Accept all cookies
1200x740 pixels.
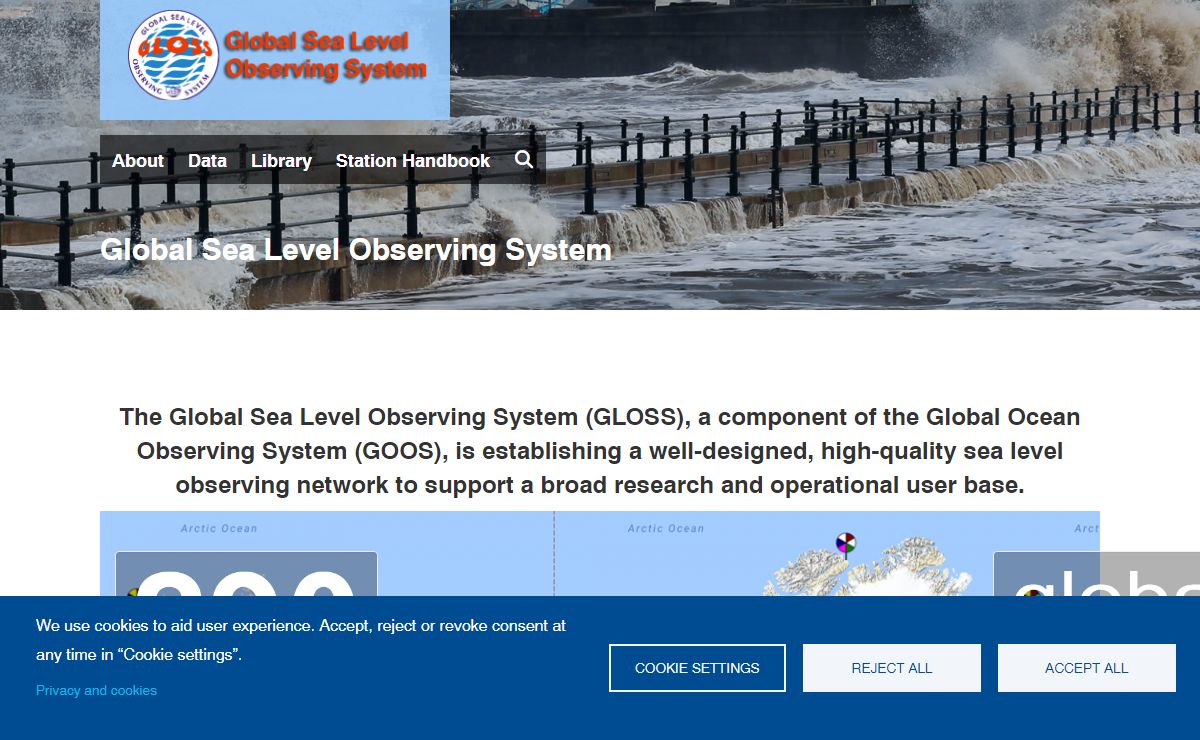coord(1087,668)
